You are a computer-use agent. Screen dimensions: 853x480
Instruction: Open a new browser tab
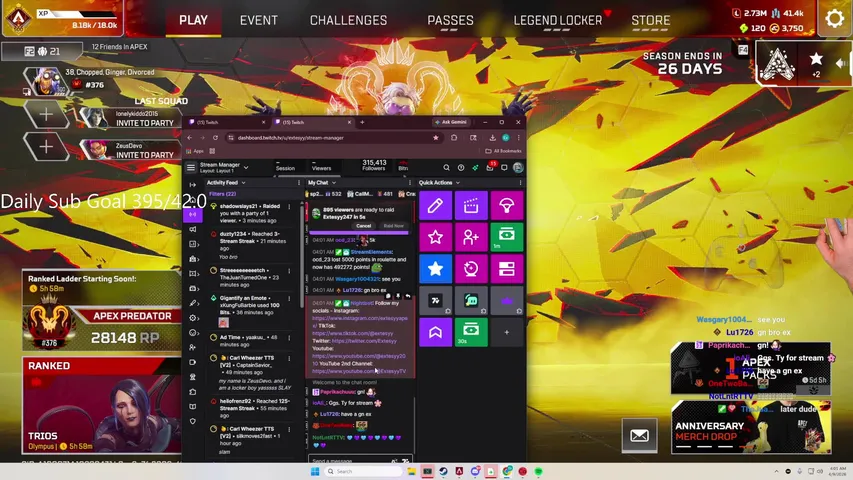[362, 122]
